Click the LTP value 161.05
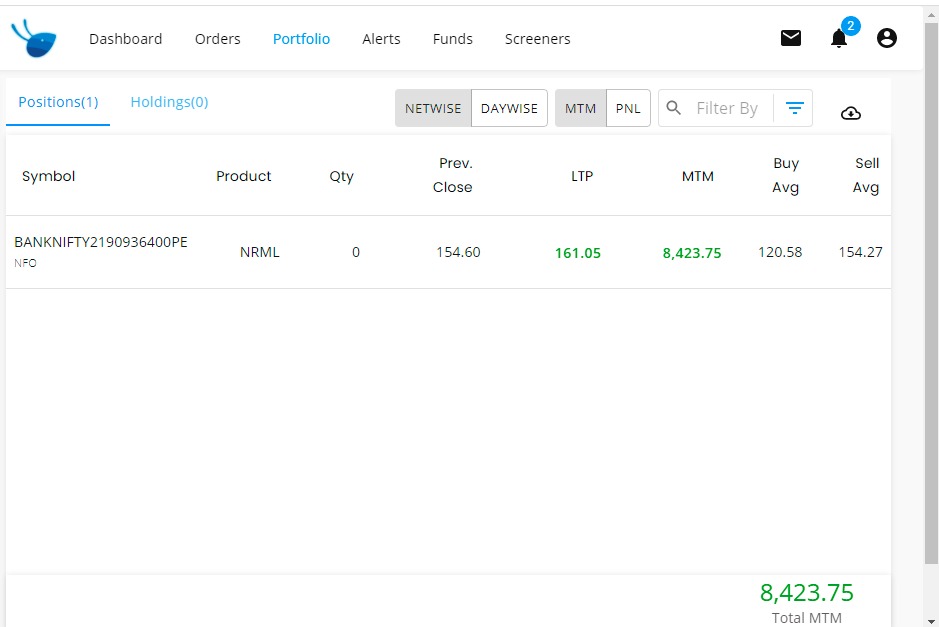The image size is (939, 627). point(577,253)
